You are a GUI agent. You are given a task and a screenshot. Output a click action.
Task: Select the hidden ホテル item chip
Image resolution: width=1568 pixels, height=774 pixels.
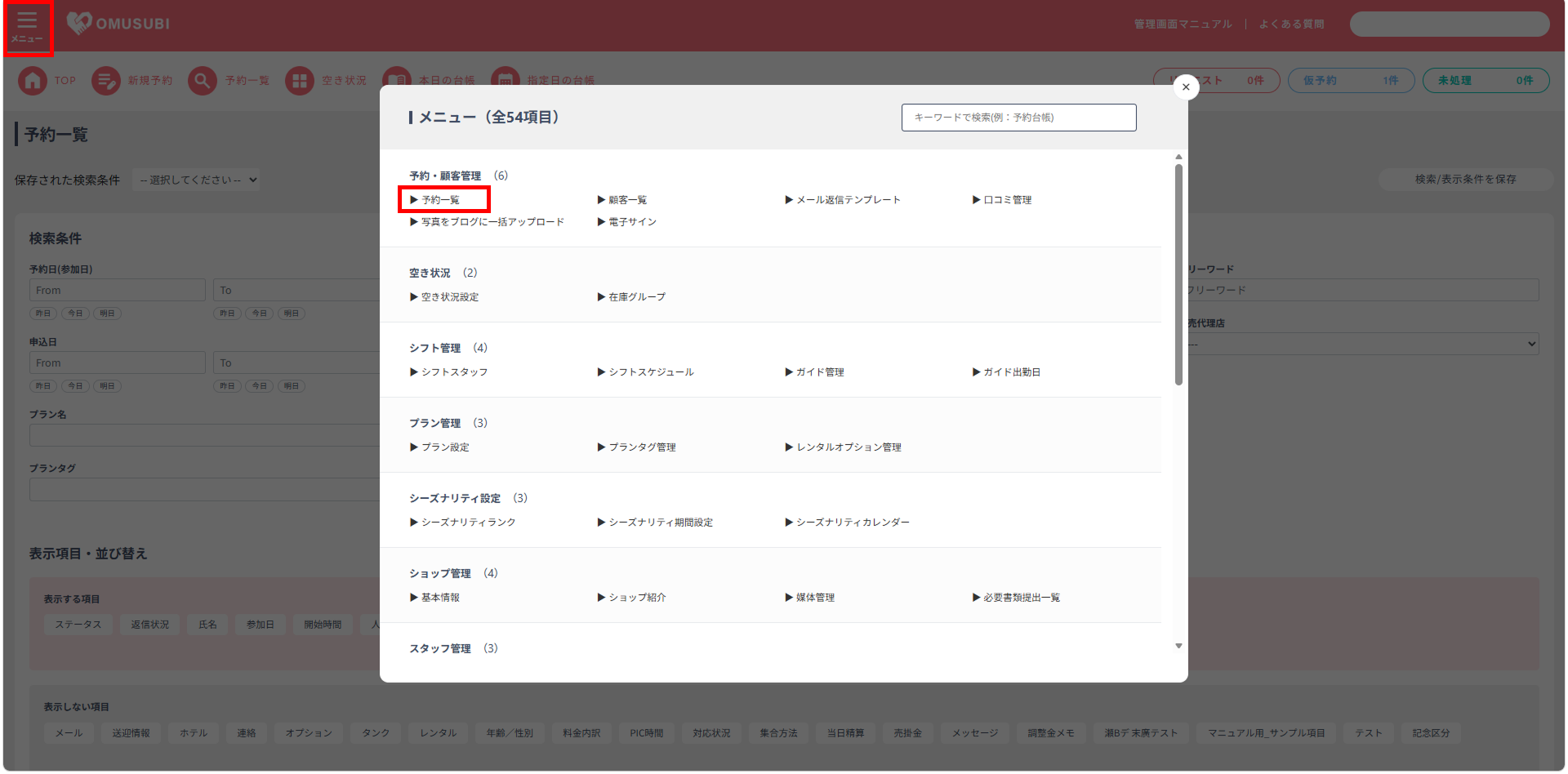(x=194, y=733)
